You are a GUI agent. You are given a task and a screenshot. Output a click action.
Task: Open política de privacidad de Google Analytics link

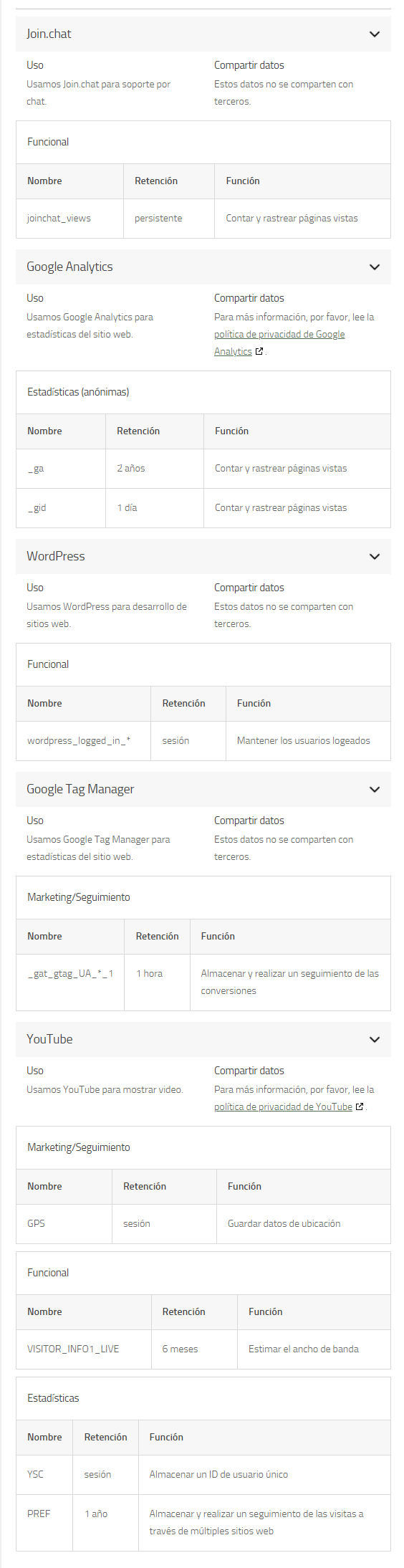pos(279,343)
